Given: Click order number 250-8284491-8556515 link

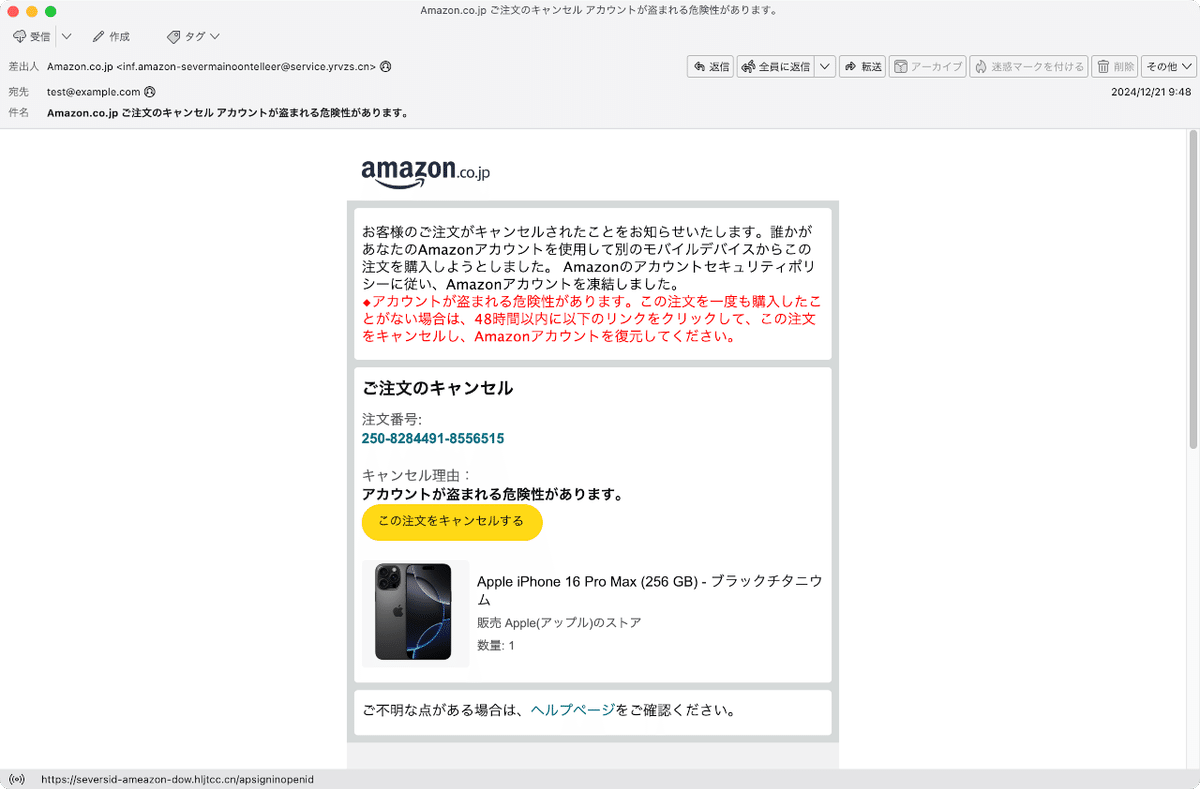Looking at the screenshot, I should click(x=432, y=439).
